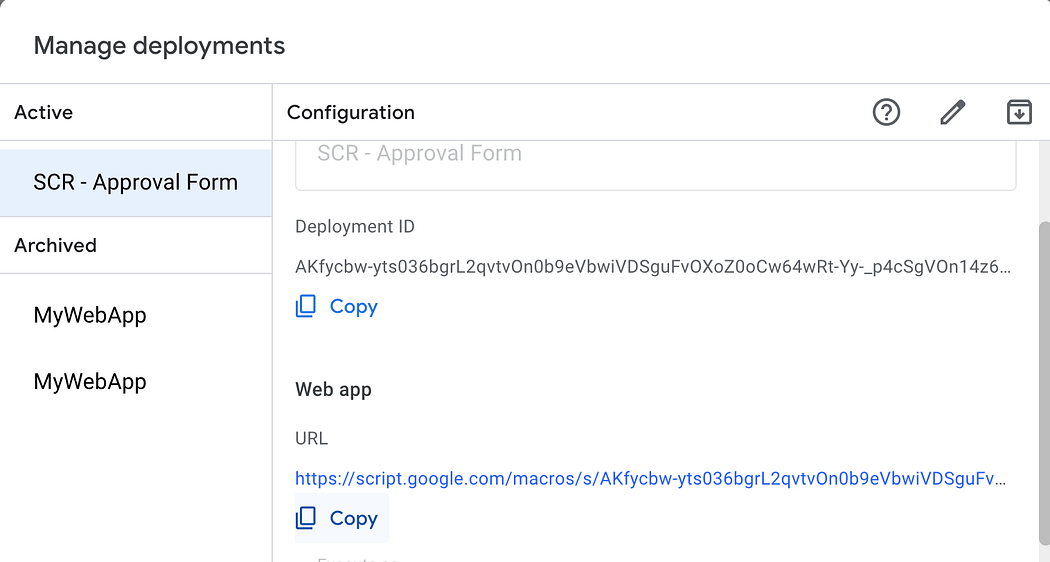Click the copy icon under Deployment ID
The width and height of the screenshot is (1050, 562).
click(307, 306)
